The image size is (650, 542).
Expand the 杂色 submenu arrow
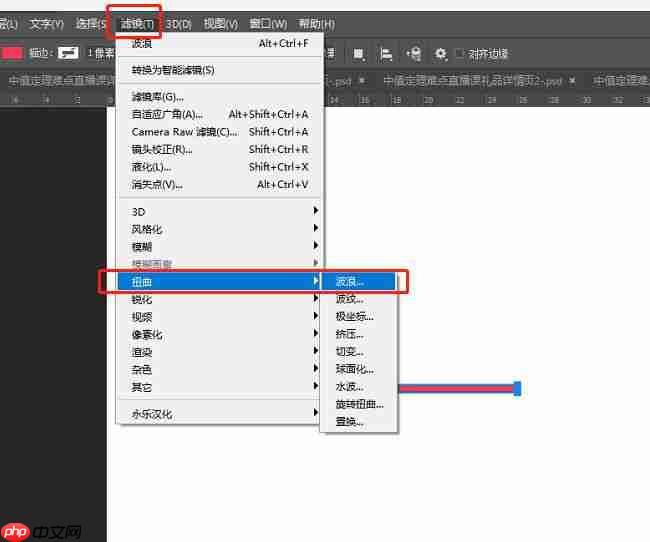[x=315, y=368]
